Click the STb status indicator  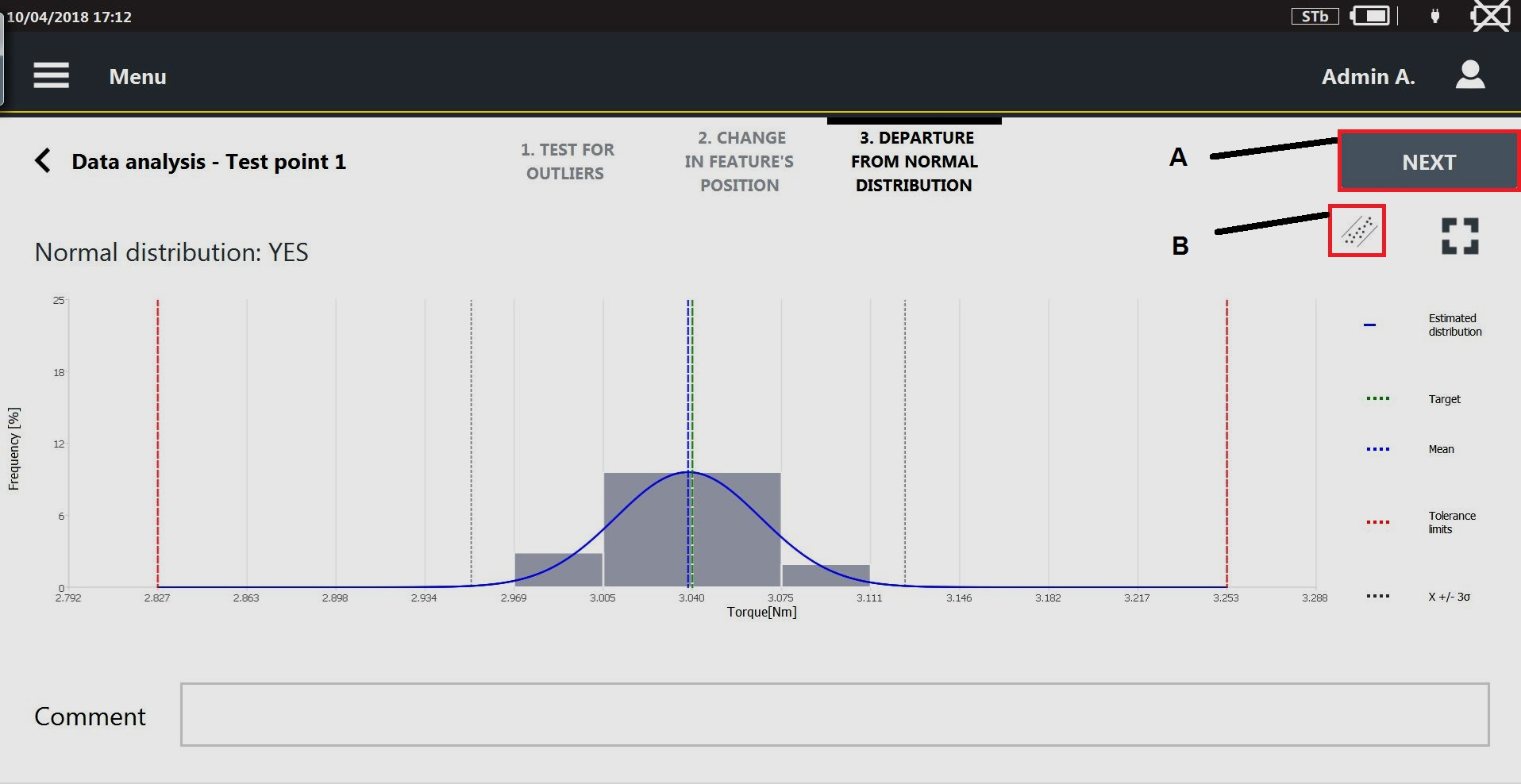(1315, 16)
